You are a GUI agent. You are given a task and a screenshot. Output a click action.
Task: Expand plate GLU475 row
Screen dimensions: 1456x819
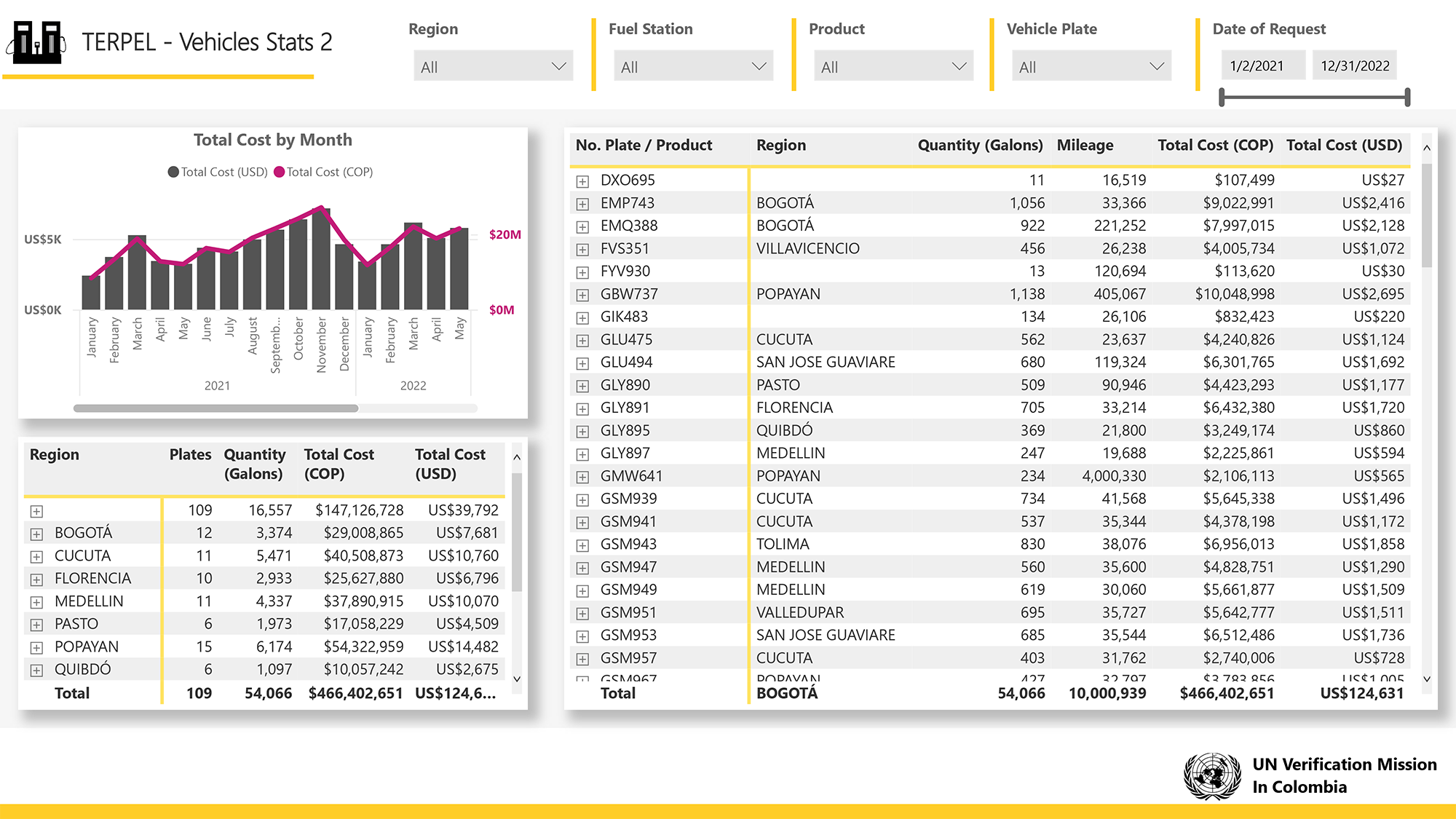pyautogui.click(x=582, y=340)
